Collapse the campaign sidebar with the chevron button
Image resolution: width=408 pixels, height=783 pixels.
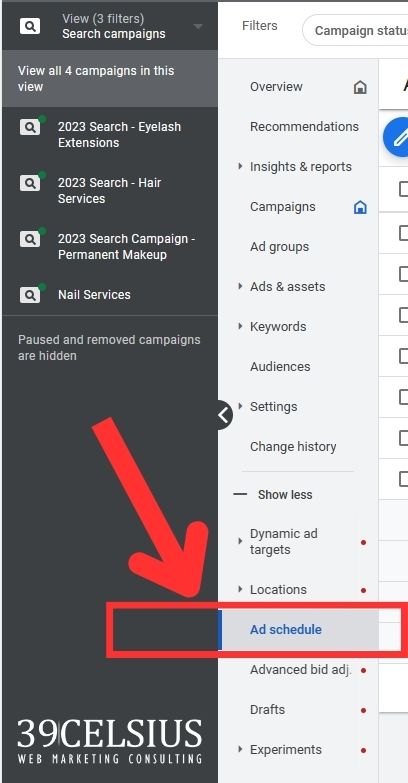pos(224,414)
